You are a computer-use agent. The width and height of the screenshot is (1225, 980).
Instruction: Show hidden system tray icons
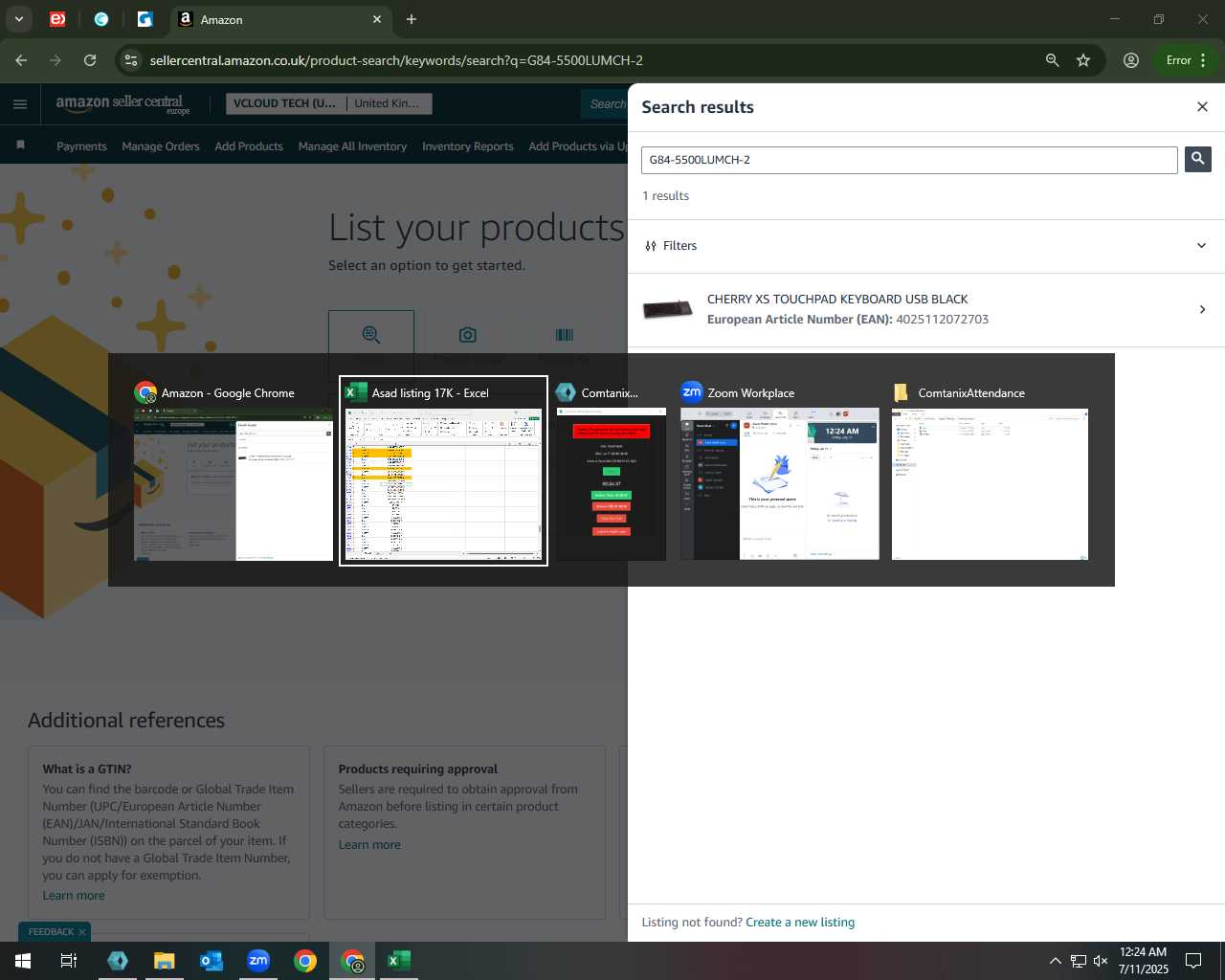pyautogui.click(x=1055, y=961)
